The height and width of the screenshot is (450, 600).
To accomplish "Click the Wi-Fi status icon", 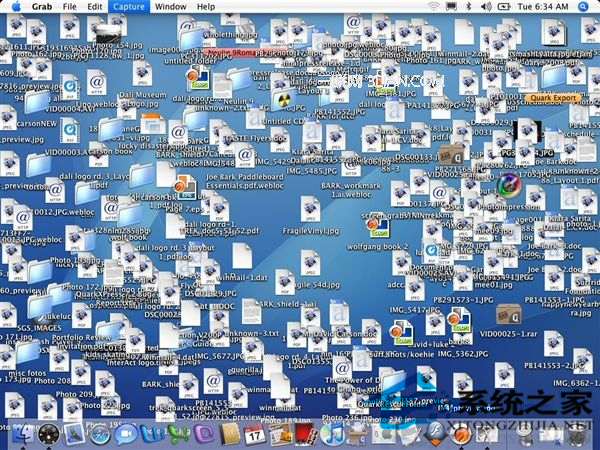I will (x=434, y=7).
